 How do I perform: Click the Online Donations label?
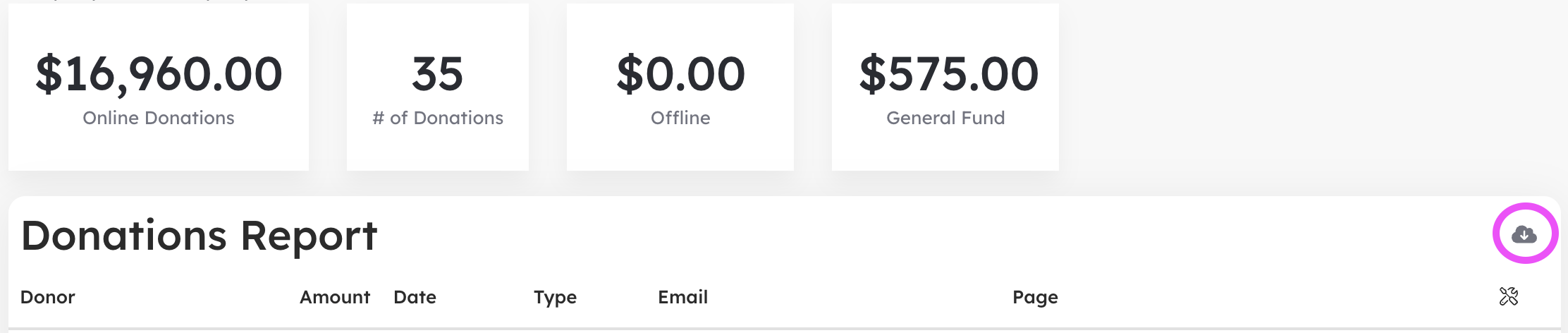[x=159, y=118]
